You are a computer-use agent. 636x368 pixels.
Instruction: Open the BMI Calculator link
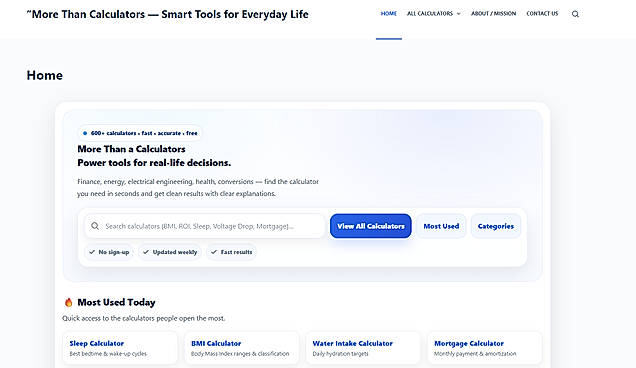point(216,343)
